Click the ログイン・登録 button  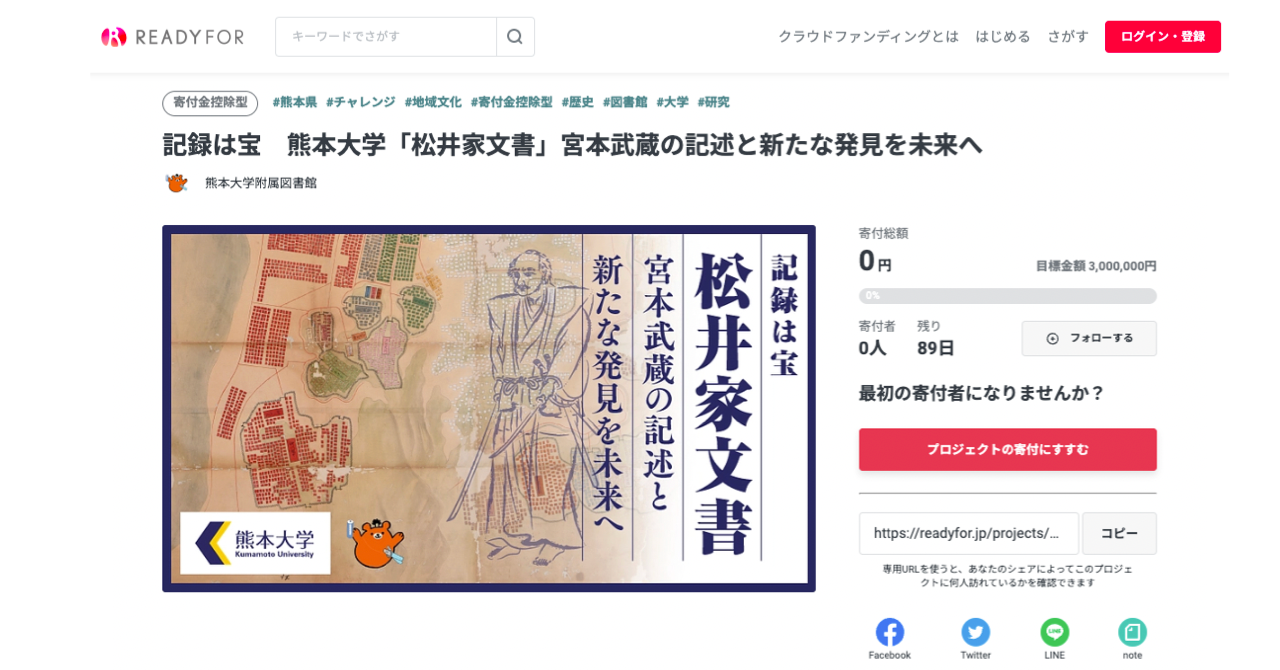click(x=1163, y=36)
